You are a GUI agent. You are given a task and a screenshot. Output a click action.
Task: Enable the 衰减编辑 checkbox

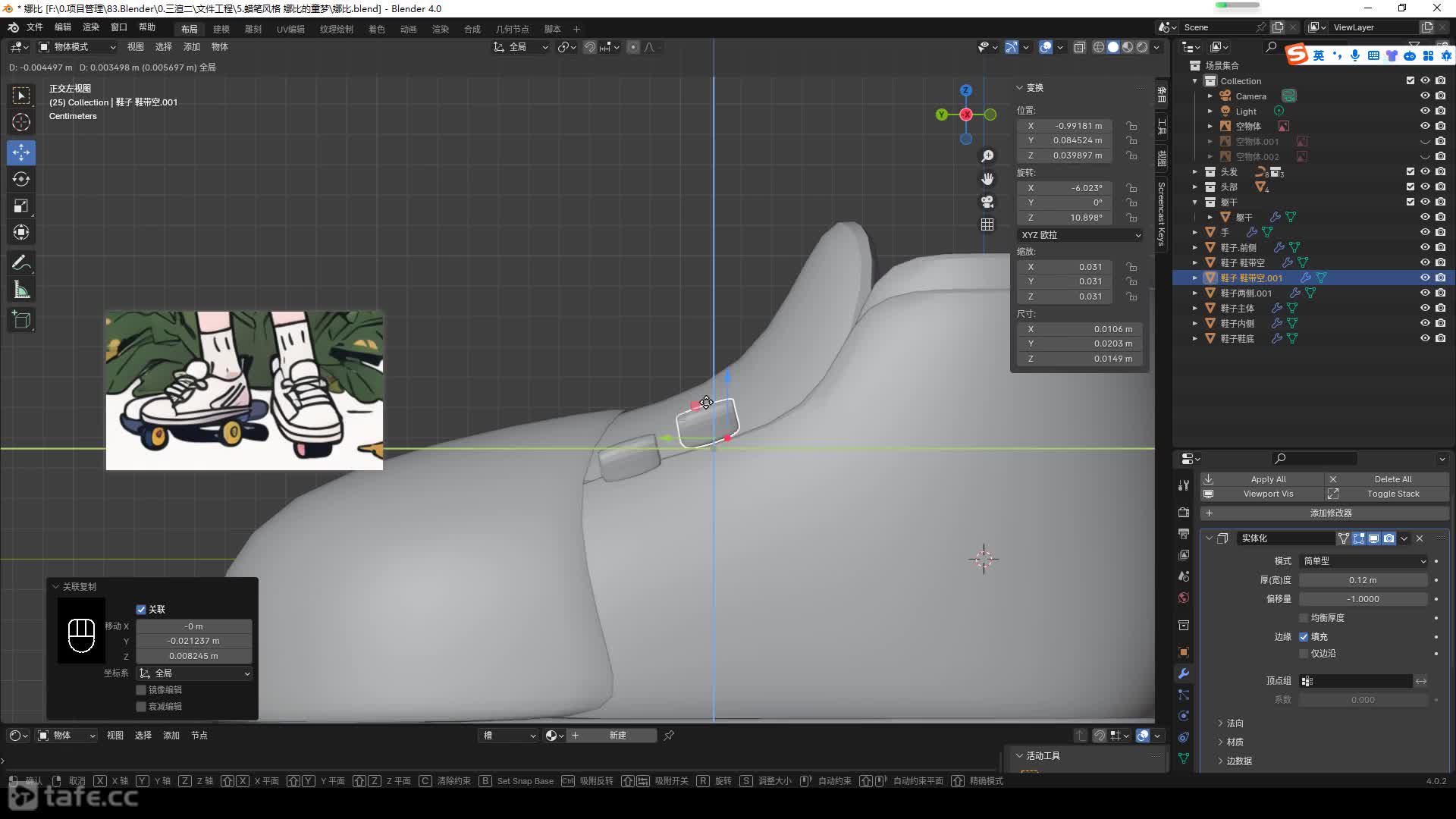click(141, 707)
